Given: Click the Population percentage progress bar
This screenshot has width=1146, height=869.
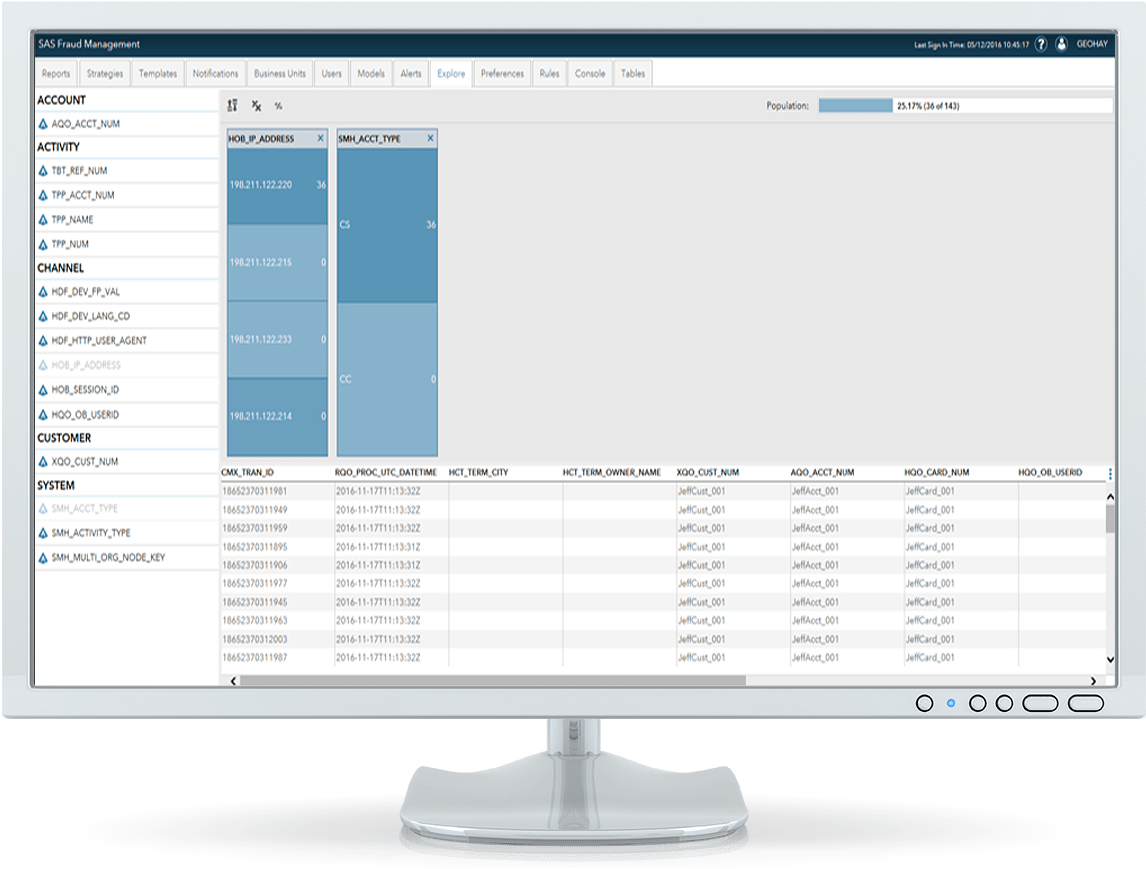Looking at the screenshot, I should tap(855, 105).
